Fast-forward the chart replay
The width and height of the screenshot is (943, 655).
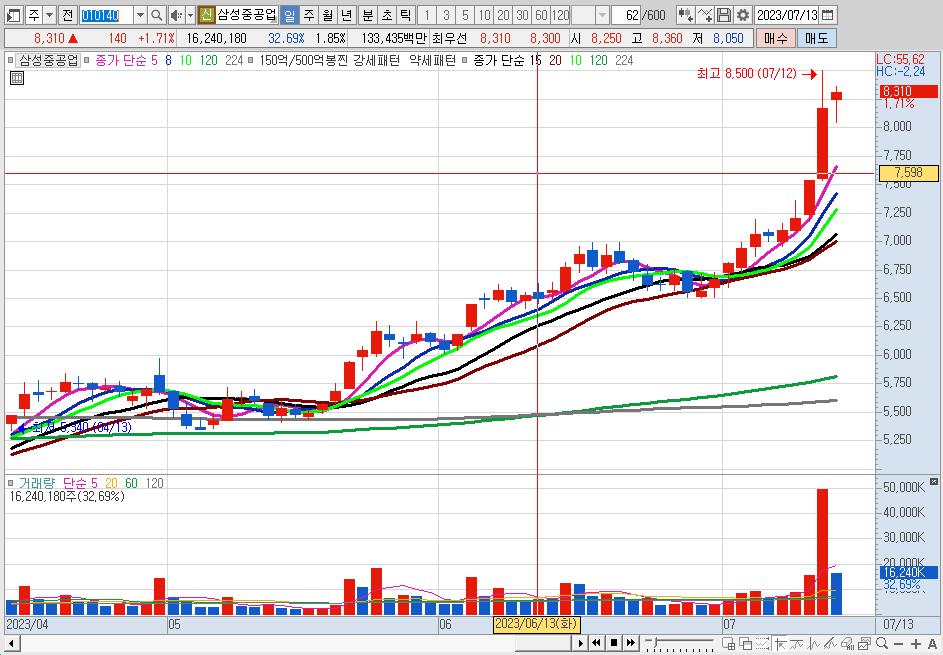point(630,644)
